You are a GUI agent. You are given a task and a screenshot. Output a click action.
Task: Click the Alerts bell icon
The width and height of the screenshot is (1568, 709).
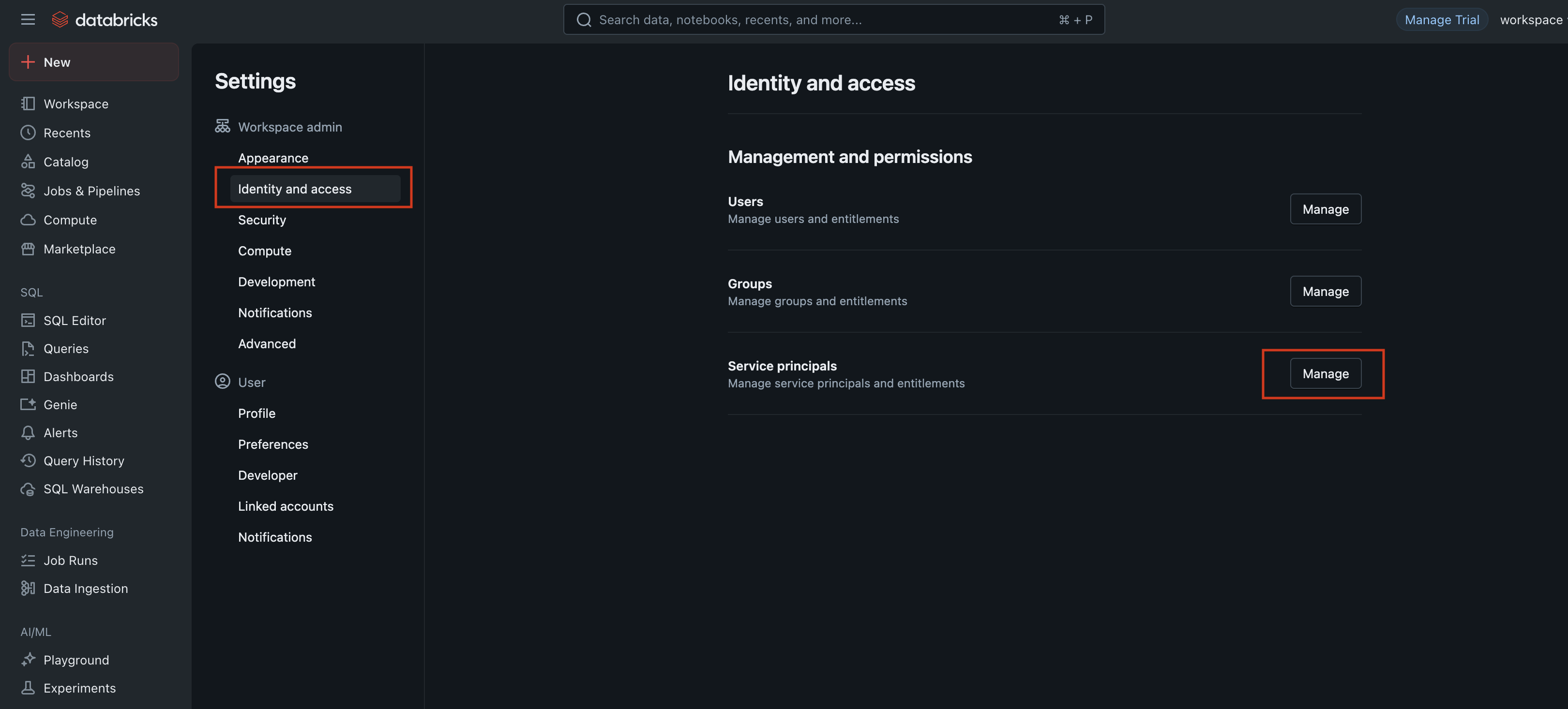(28, 433)
